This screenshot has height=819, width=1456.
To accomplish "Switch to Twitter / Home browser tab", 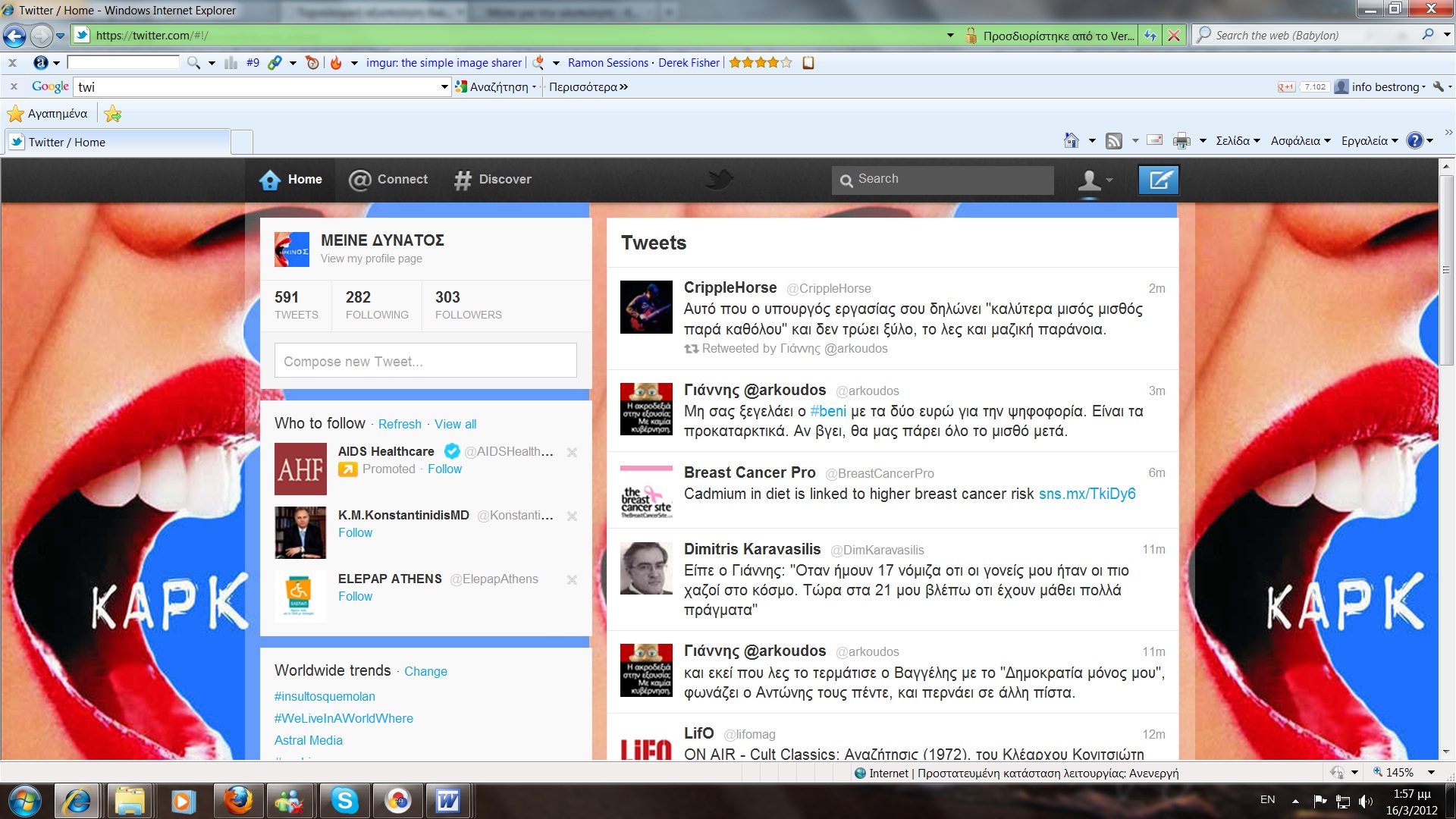I will 118,142.
